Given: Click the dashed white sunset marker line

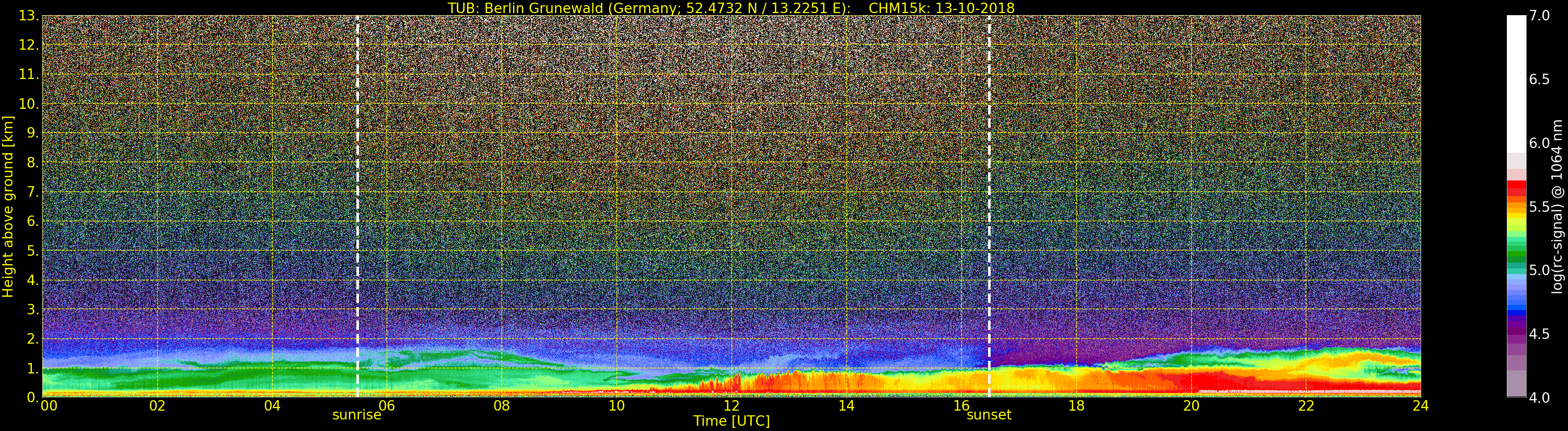Looking at the screenshot, I should tap(989, 206).
